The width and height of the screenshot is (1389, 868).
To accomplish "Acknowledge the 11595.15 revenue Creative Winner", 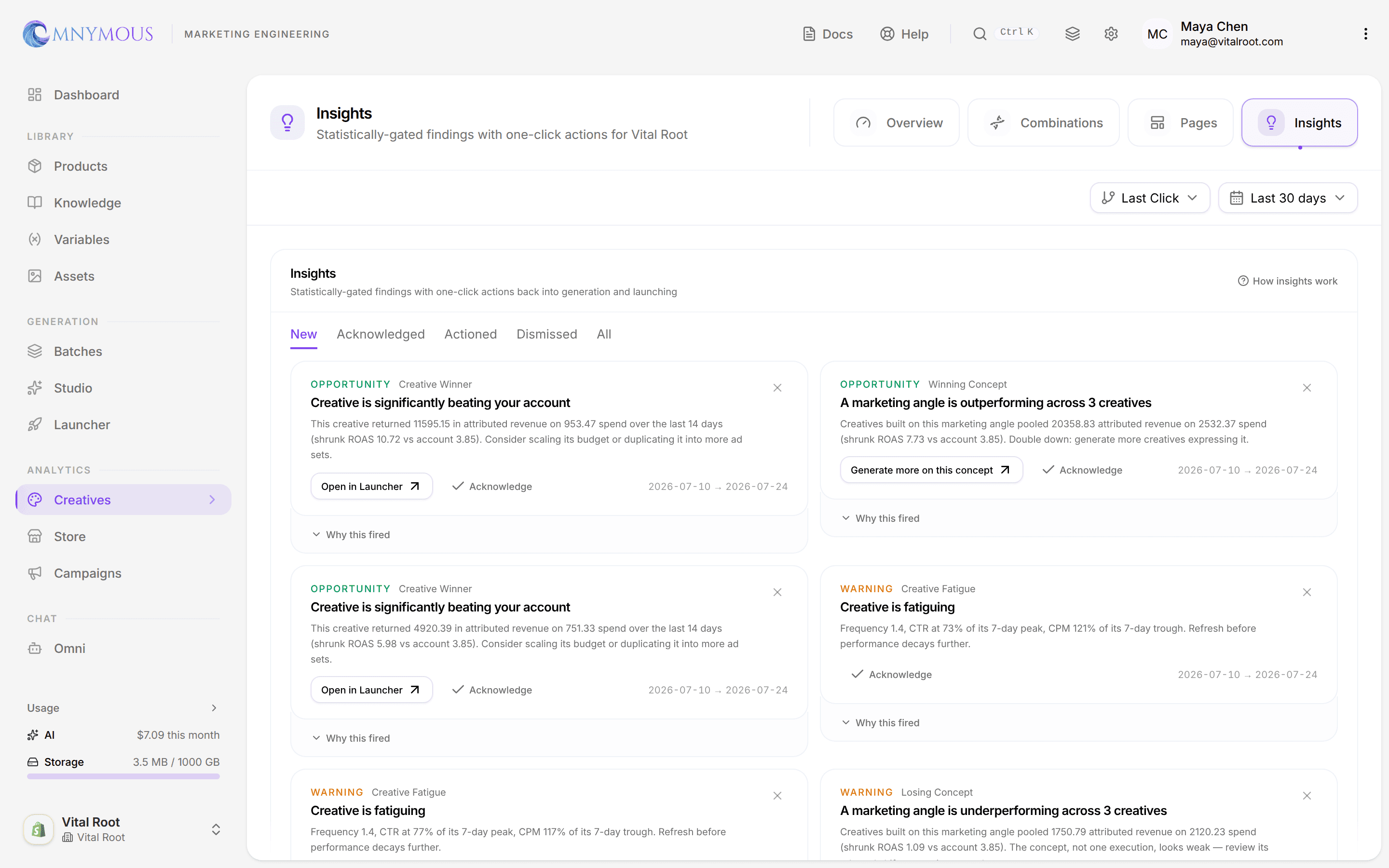I will [492, 486].
